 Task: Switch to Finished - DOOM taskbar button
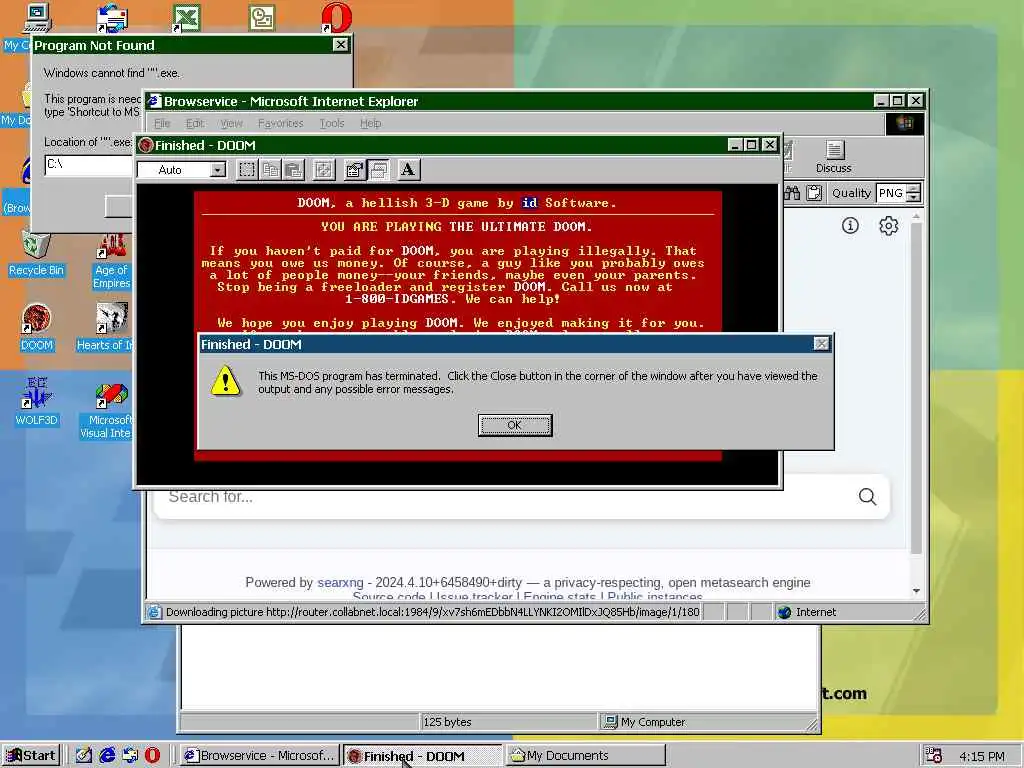click(422, 756)
